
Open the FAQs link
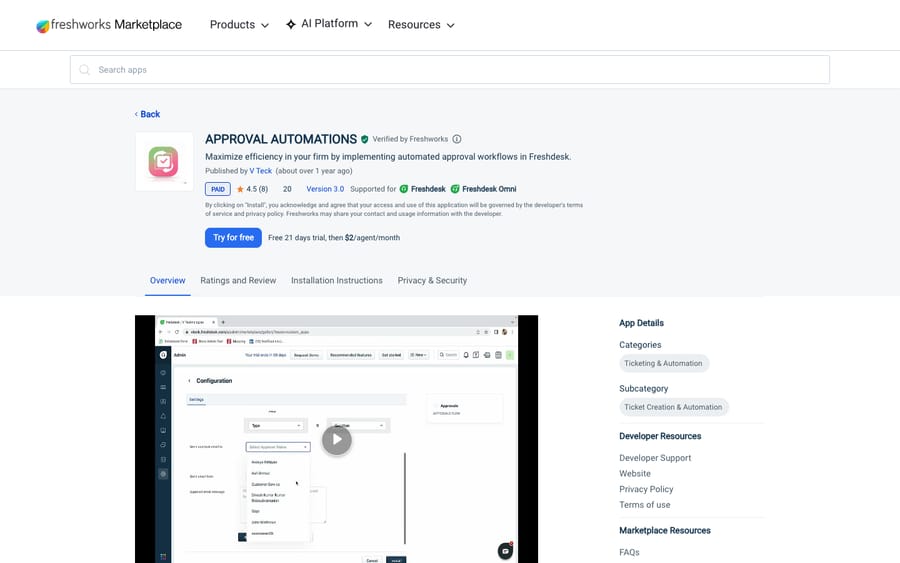pos(629,552)
